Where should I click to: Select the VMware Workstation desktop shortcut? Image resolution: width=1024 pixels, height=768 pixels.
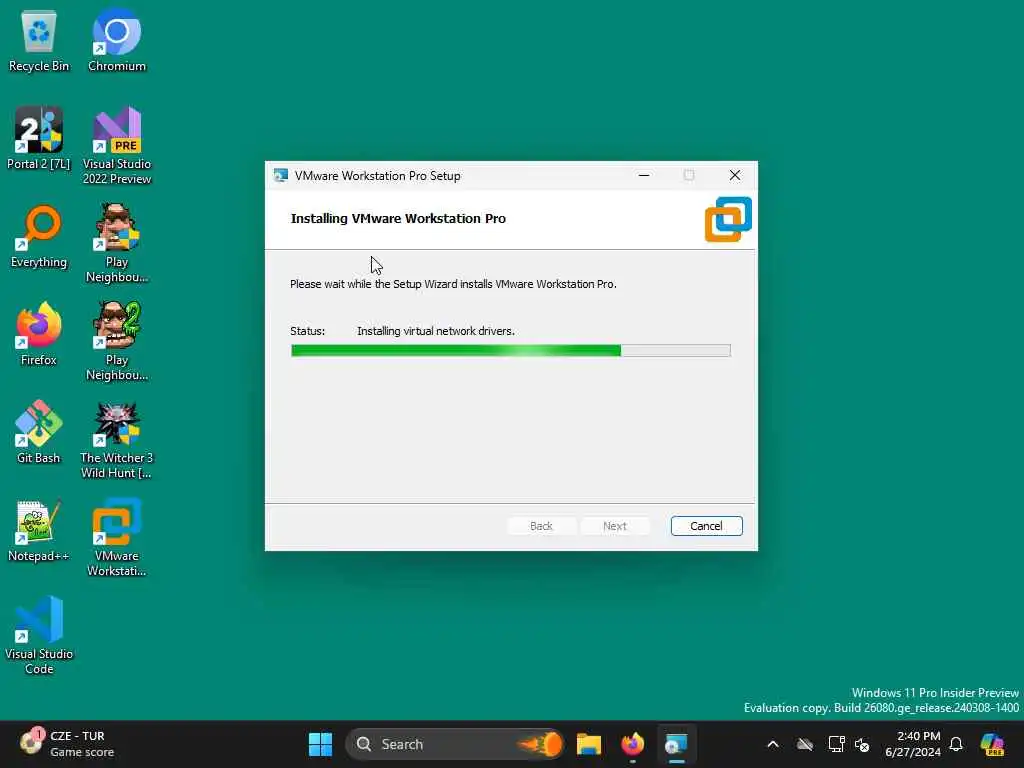click(117, 537)
